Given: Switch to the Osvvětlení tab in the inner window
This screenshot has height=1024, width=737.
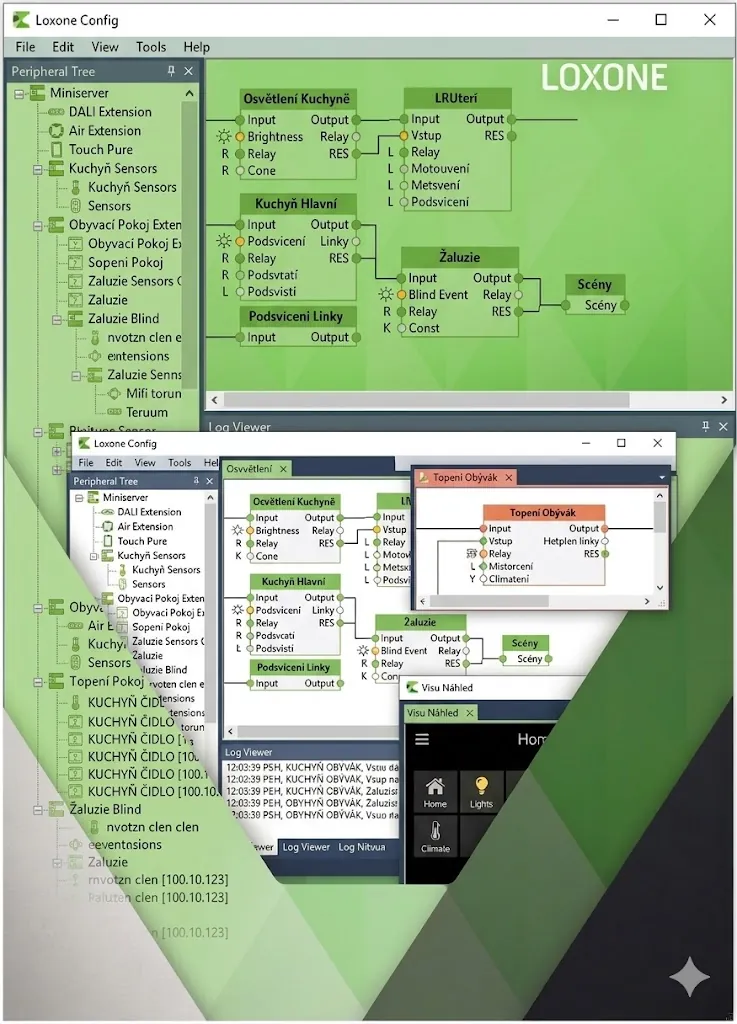Looking at the screenshot, I should pyautogui.click(x=249, y=469).
